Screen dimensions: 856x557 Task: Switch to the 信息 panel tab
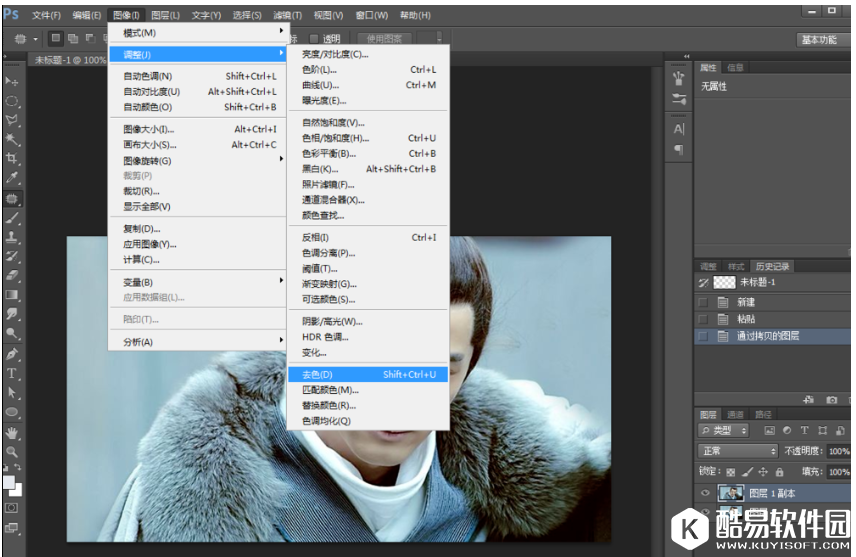[735, 68]
